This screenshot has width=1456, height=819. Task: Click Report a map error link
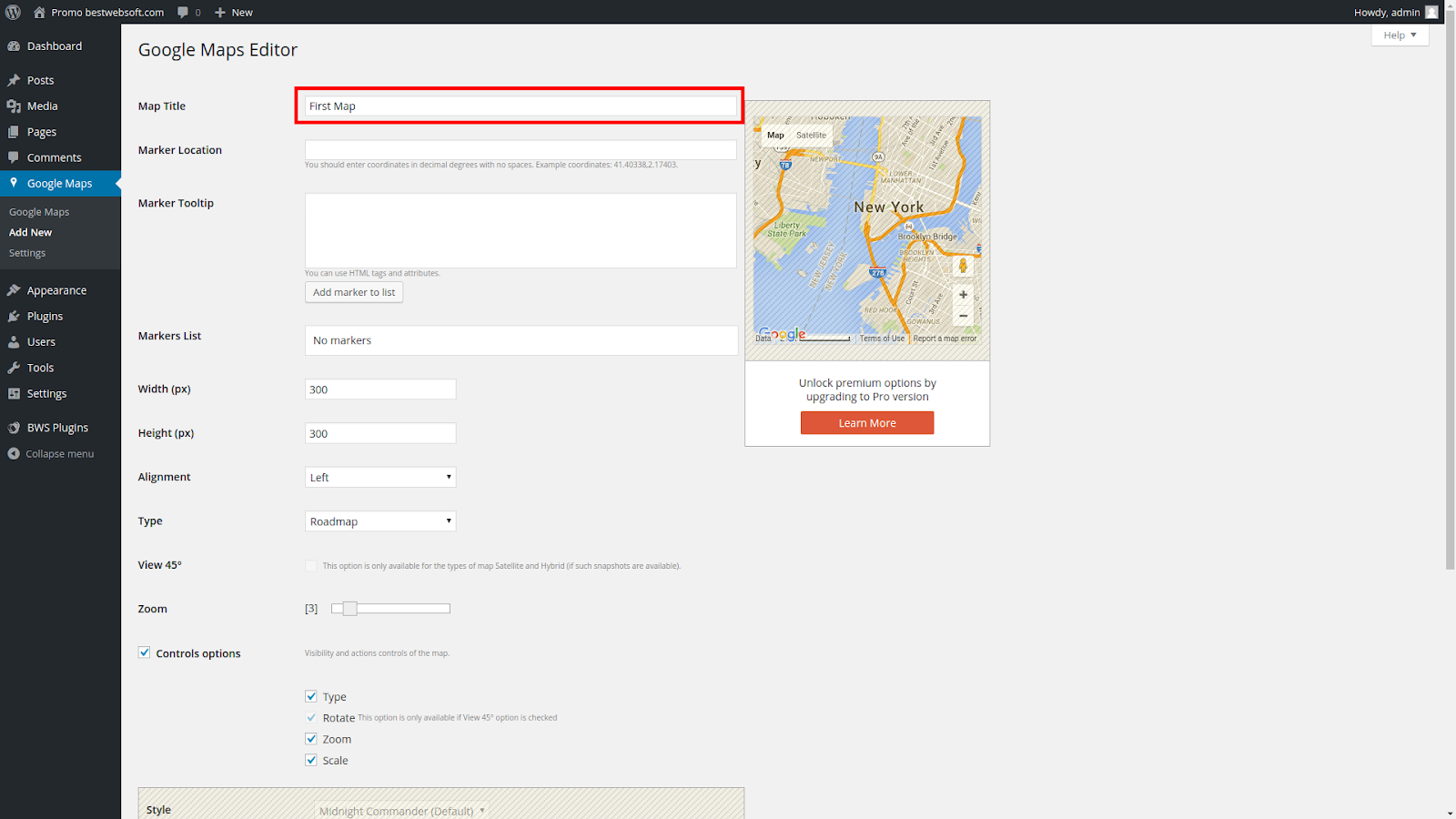pyautogui.click(x=945, y=339)
